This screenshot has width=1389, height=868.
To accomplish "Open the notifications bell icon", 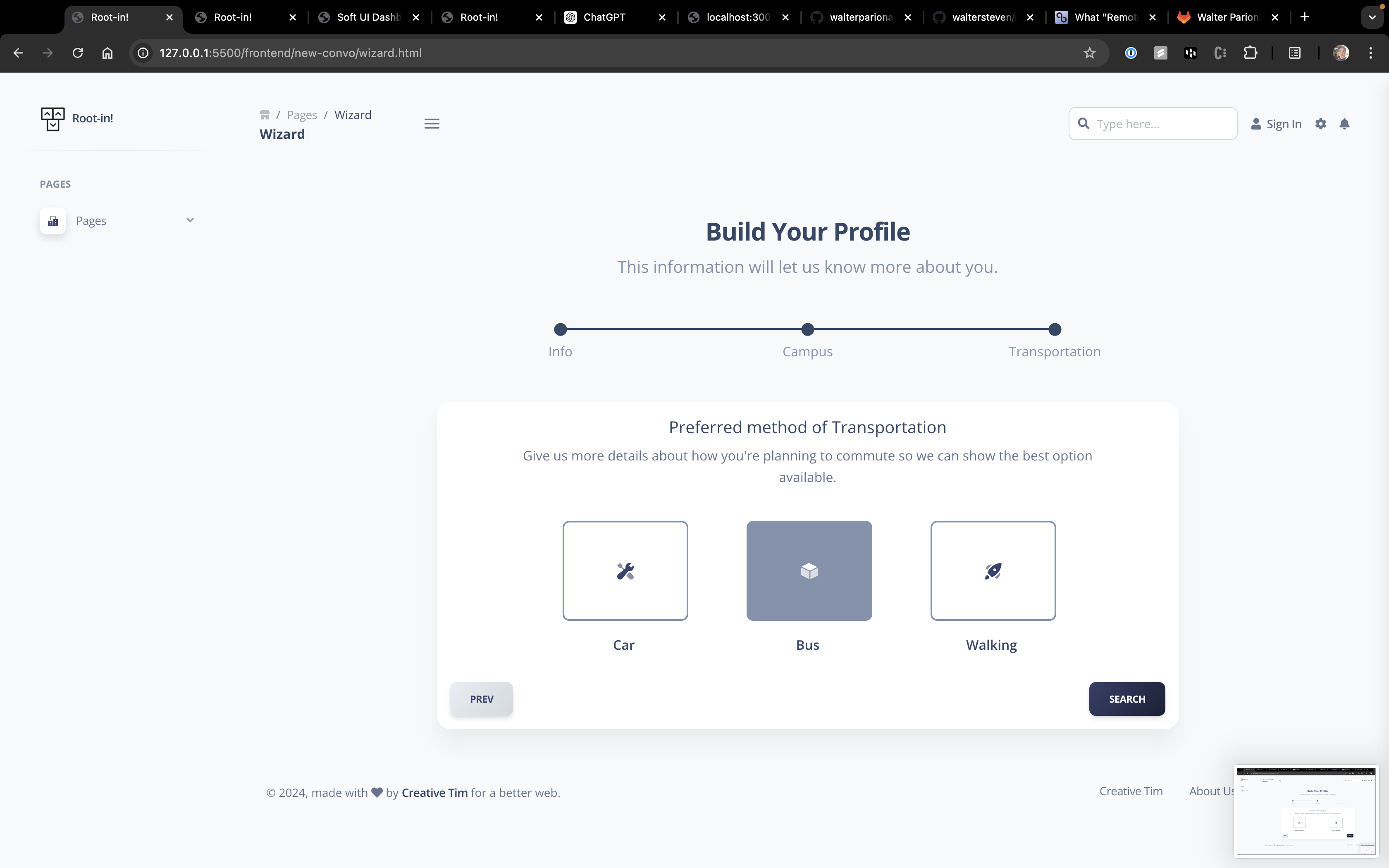I will tap(1344, 124).
